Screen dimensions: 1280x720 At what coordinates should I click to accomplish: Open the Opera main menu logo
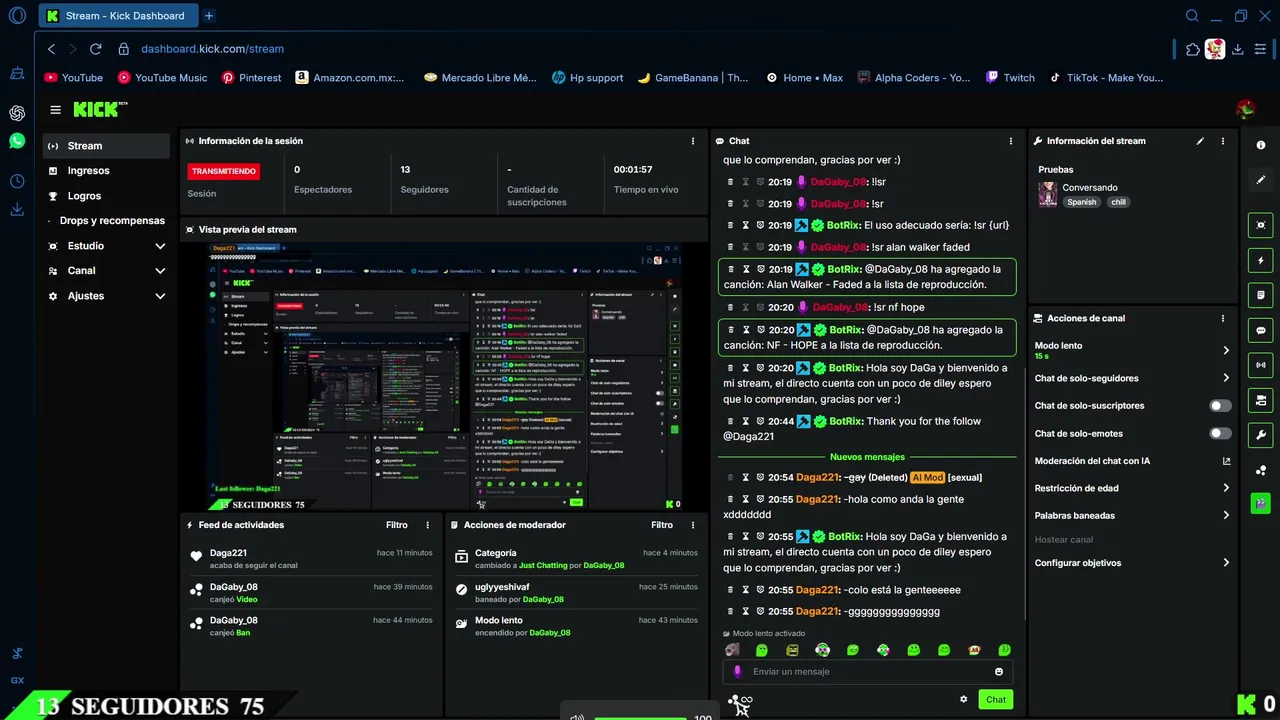point(17,15)
